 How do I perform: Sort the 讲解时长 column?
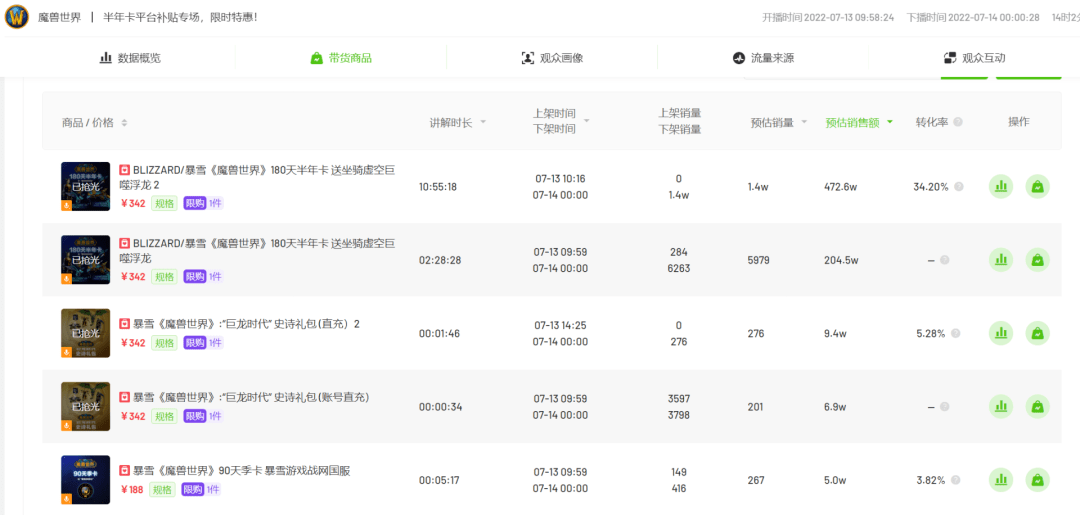(x=483, y=123)
